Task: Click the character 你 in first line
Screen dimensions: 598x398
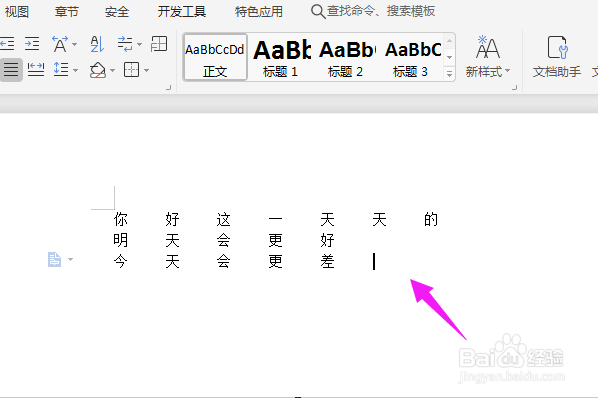Action: point(121,219)
